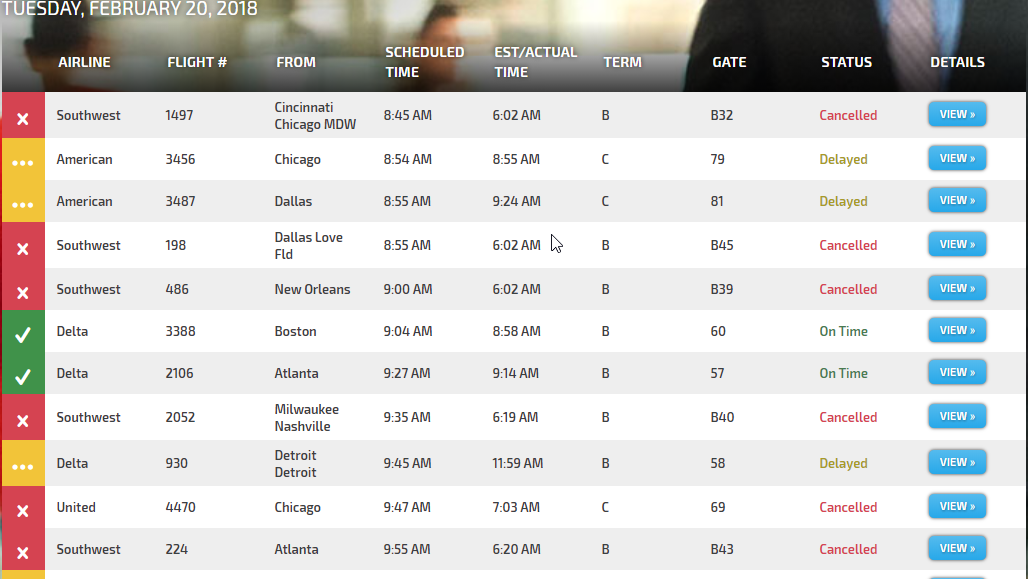The image size is (1028, 579).
Task: Open View details for flight 3456 from Chicago
Action: [957, 158]
